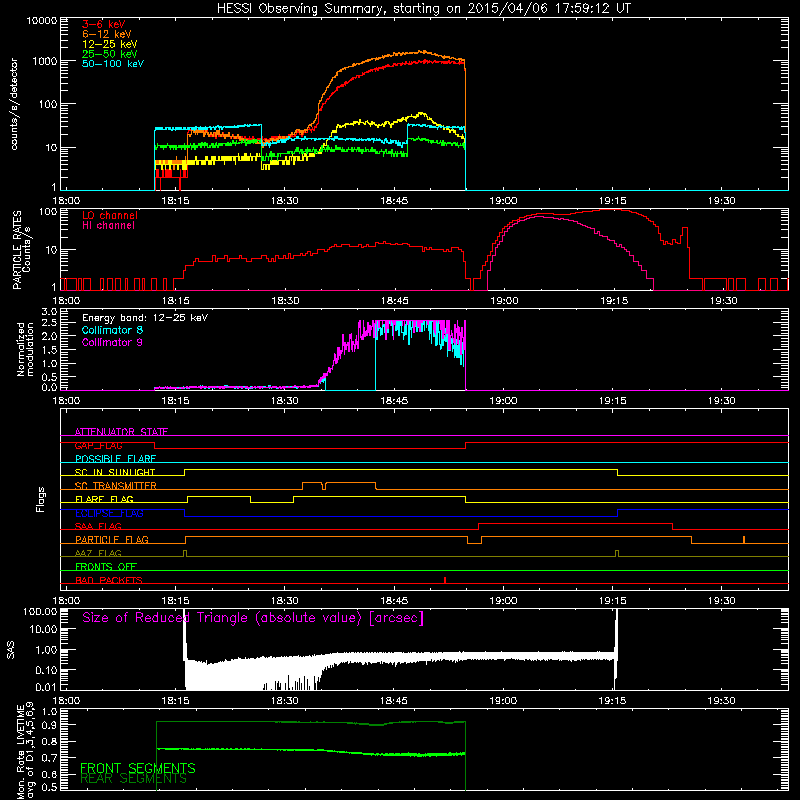
Task: Click the POSSIBLE_FLARE flag label
Action: tap(115, 459)
